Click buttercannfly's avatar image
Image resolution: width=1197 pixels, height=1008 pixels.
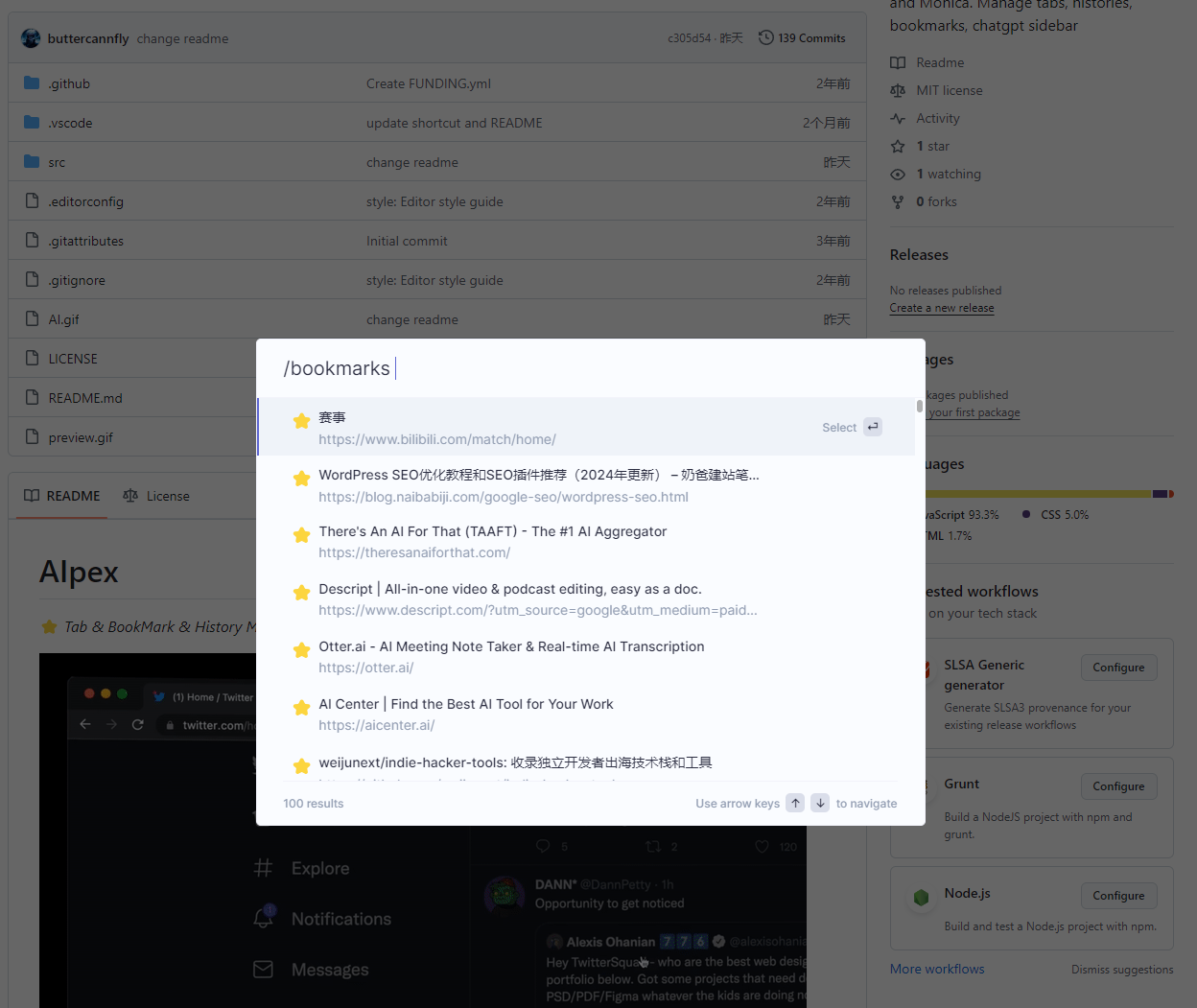[x=31, y=38]
